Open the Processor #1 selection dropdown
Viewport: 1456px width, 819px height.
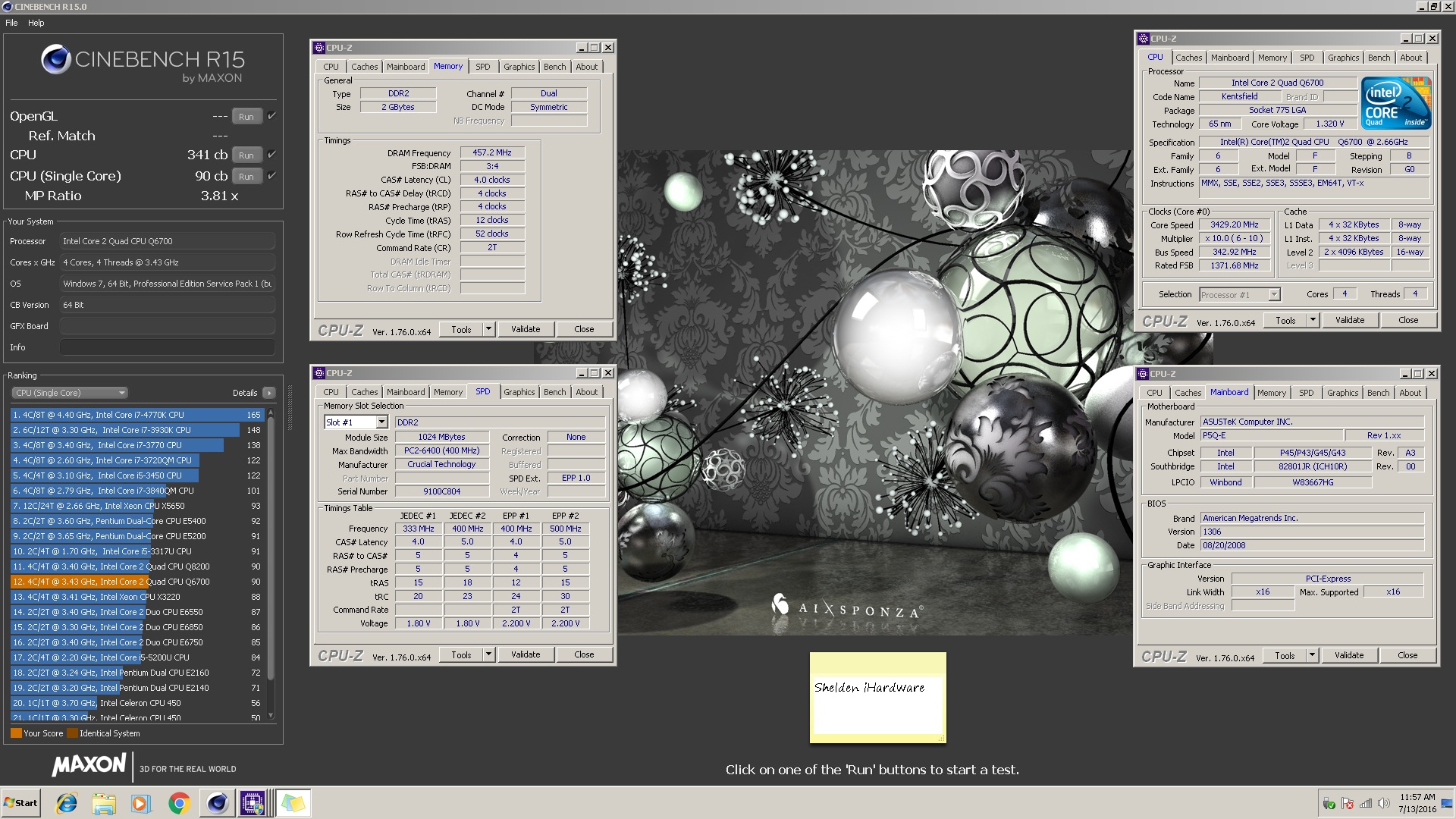click(x=1274, y=295)
